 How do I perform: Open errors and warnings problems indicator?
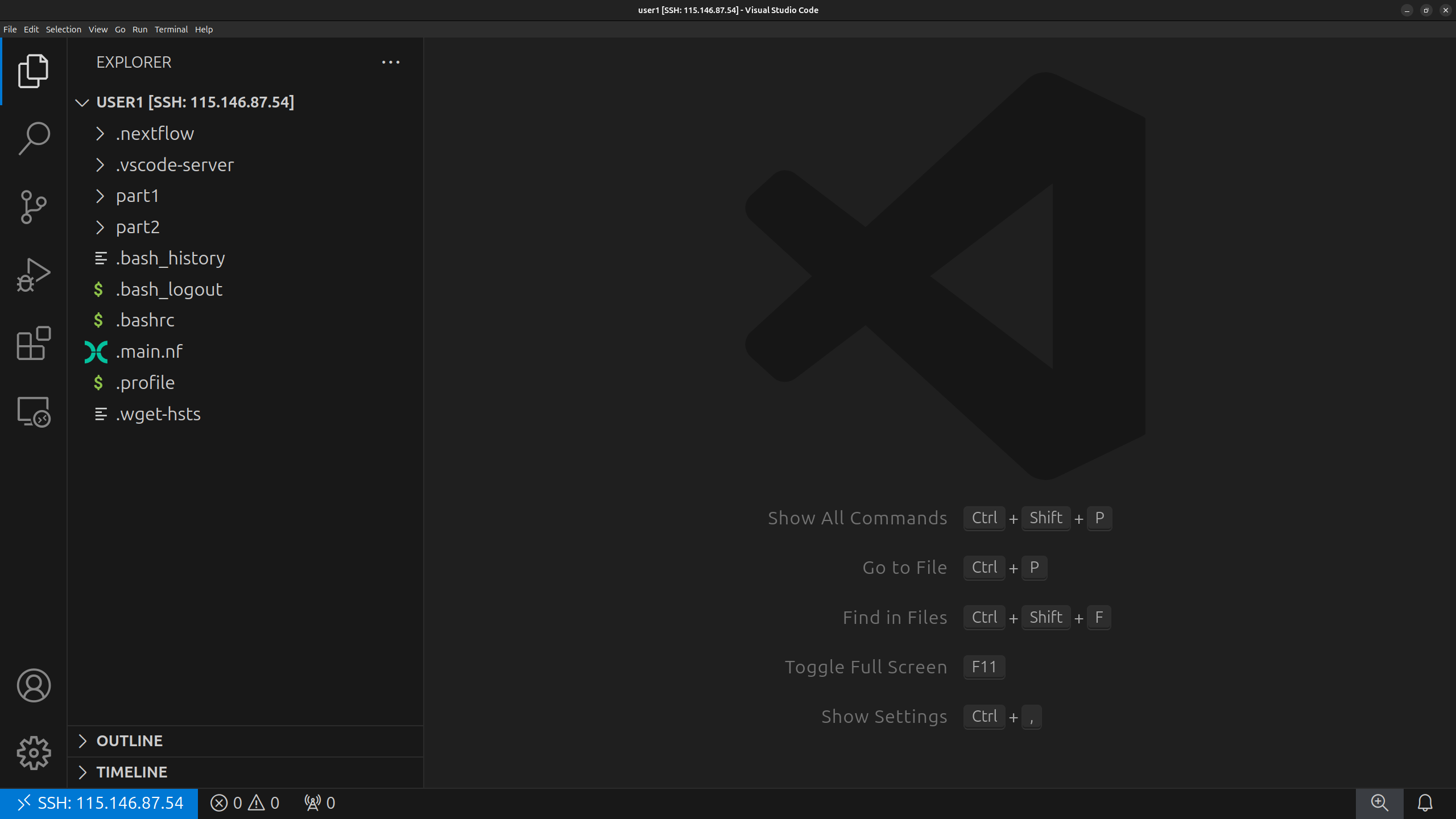(x=245, y=803)
